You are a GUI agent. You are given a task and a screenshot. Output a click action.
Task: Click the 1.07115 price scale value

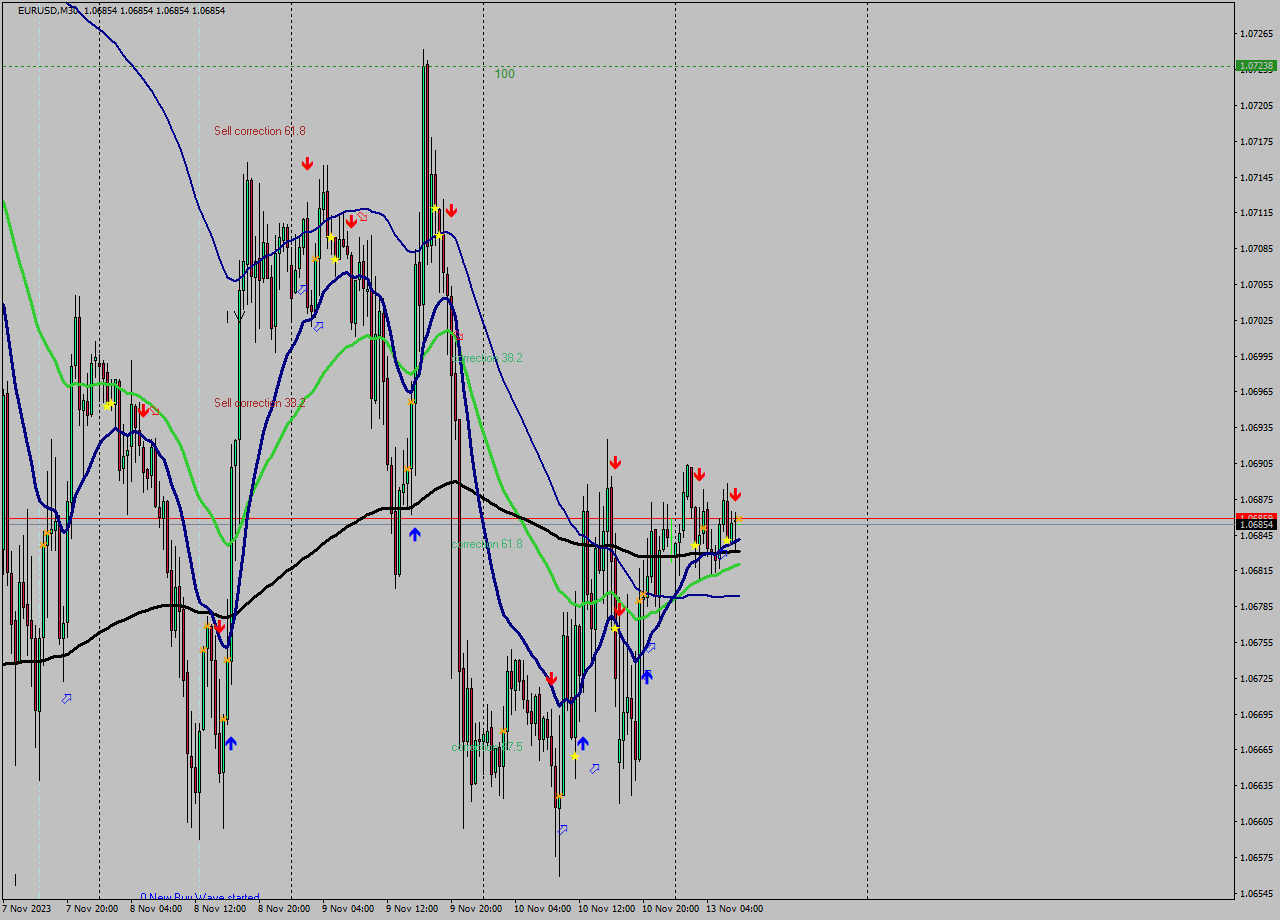tap(1257, 213)
